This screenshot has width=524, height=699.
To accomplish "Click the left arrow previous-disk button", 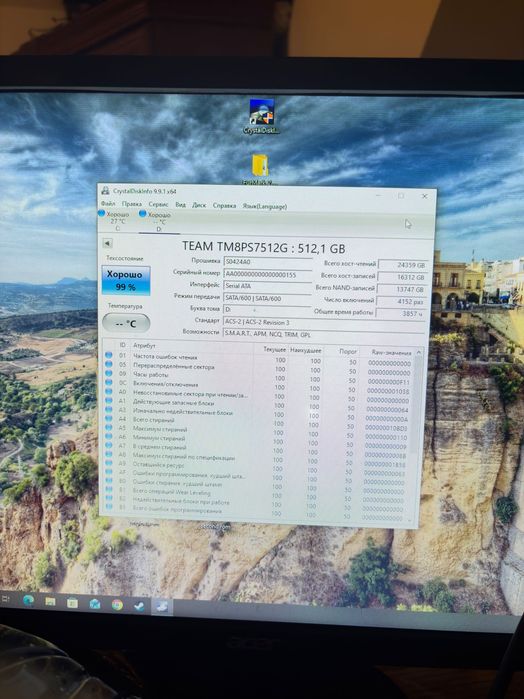I will (107, 243).
